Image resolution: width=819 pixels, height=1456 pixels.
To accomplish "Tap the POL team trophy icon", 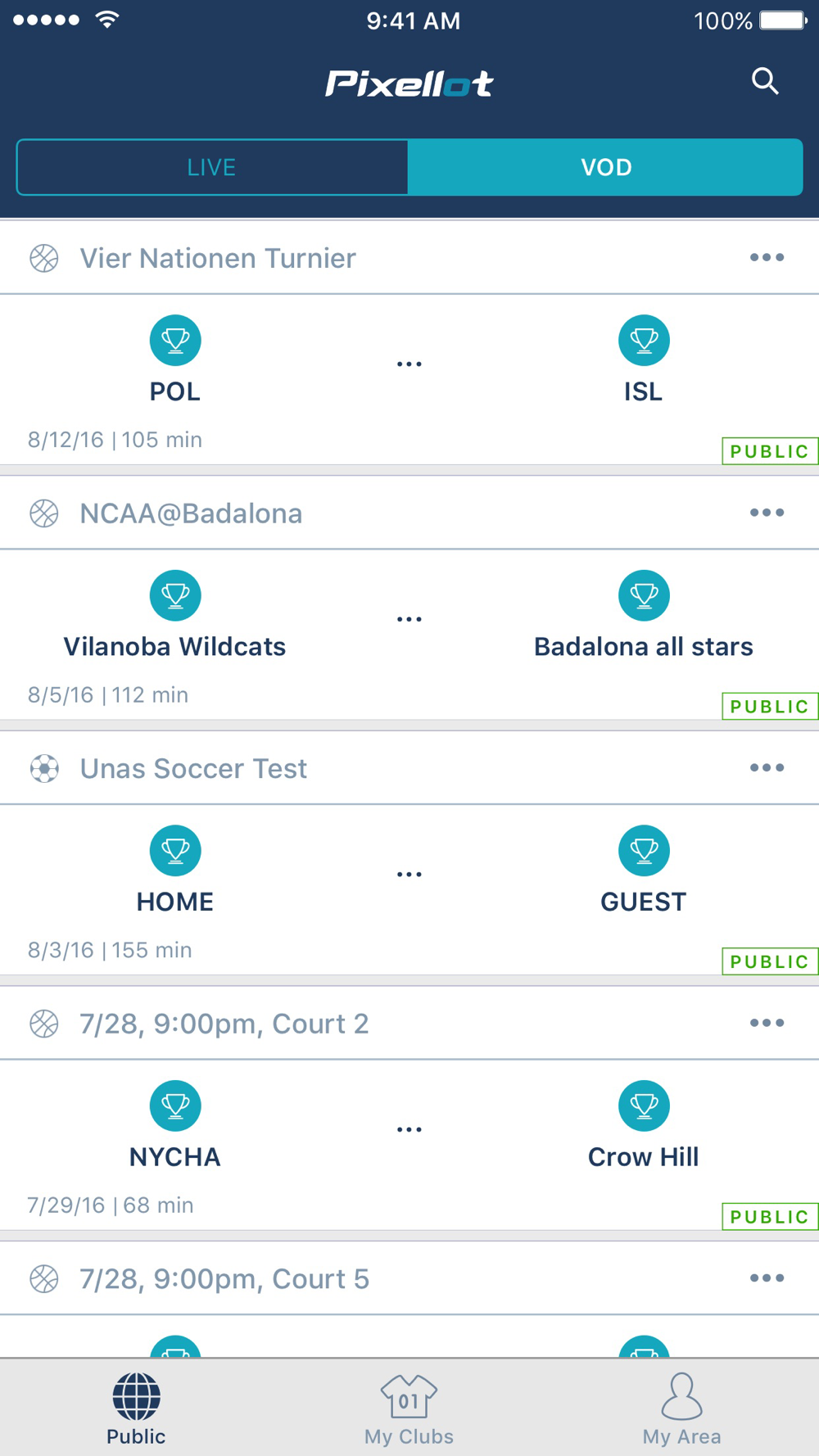I will tap(175, 340).
